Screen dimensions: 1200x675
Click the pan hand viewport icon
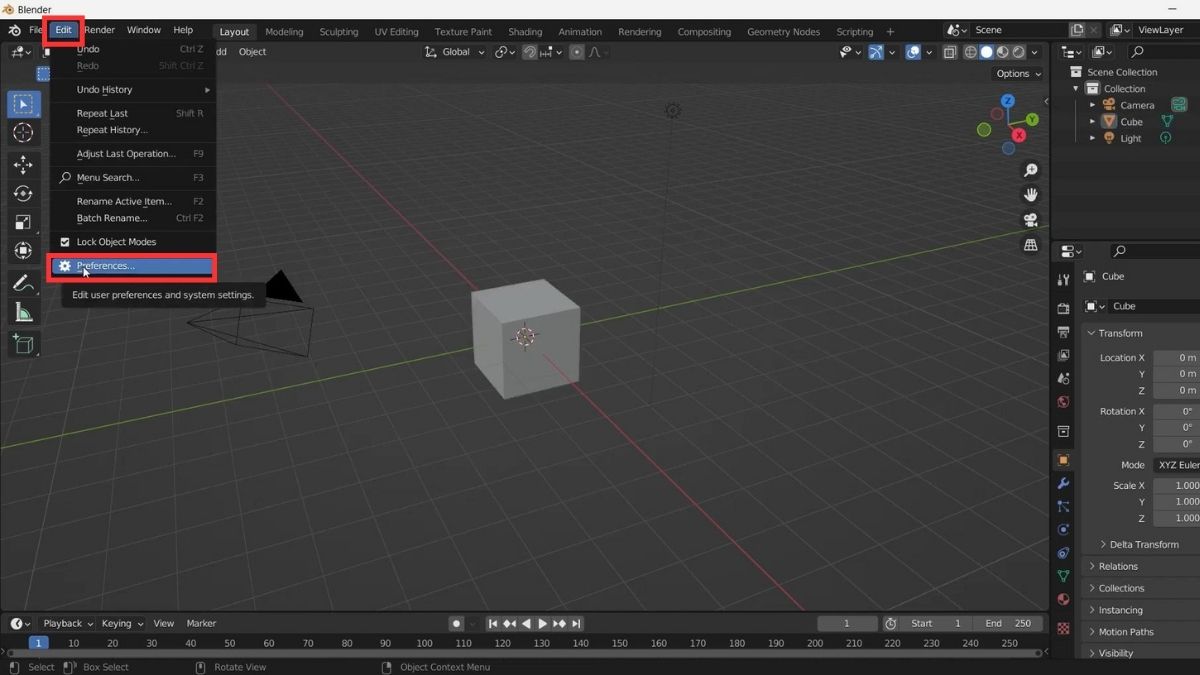point(1031,195)
